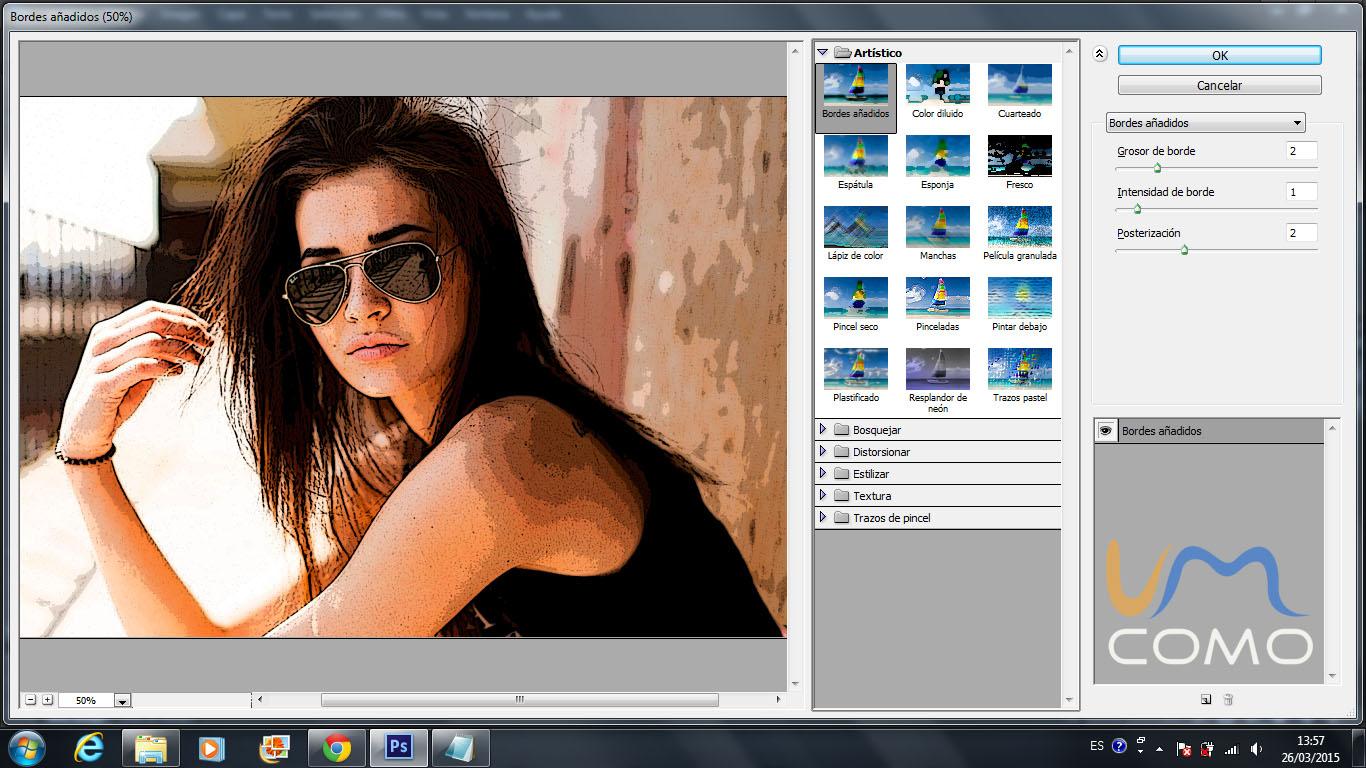Image resolution: width=1366 pixels, height=768 pixels.
Task: Click the new effect layer icon
Action: (x=1206, y=700)
